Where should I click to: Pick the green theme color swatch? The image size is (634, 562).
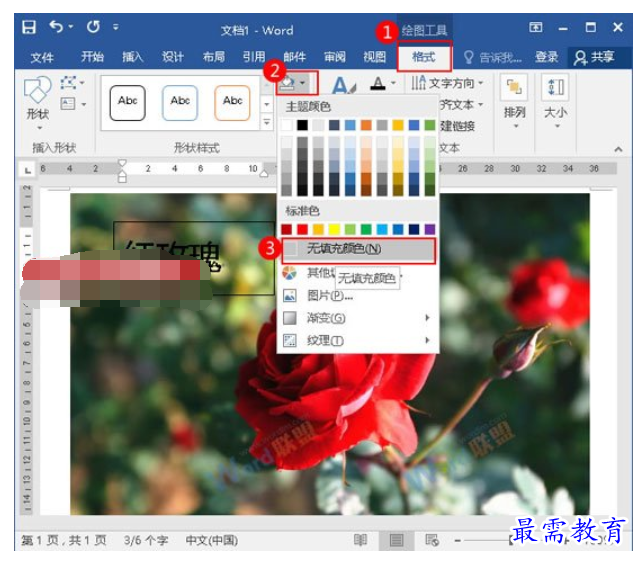tap(430, 125)
